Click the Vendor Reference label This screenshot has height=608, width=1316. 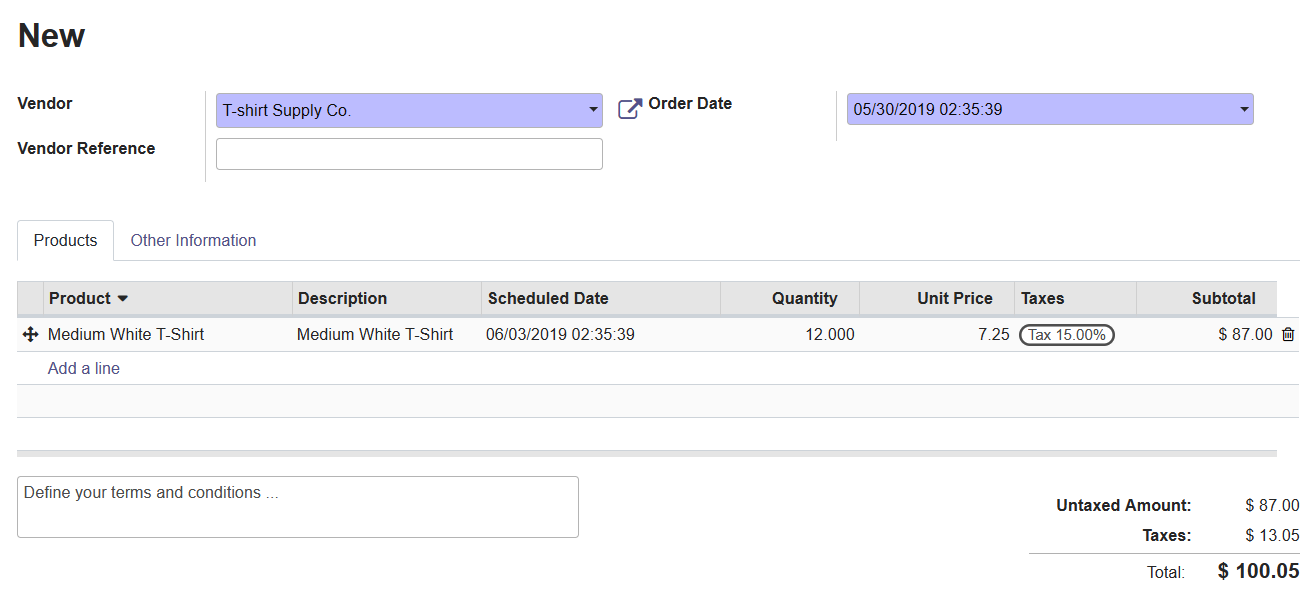click(86, 149)
